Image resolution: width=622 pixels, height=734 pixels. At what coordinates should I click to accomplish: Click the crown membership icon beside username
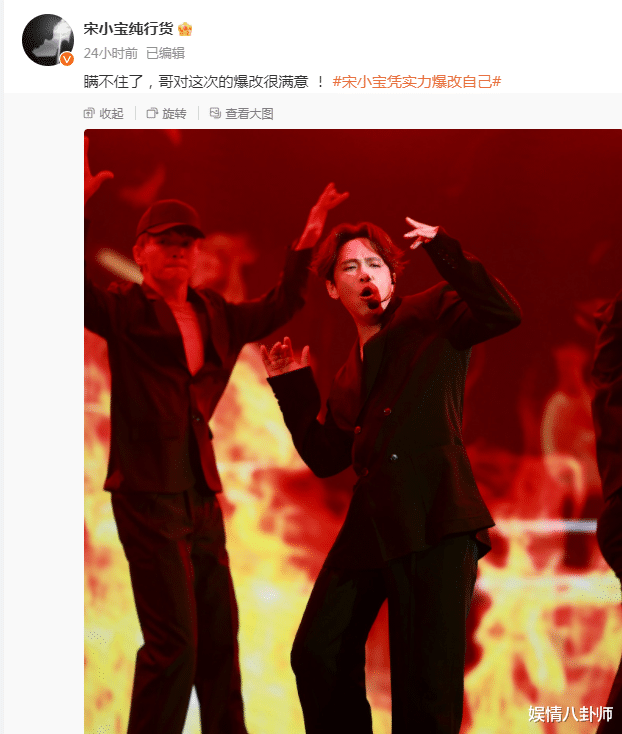pyautogui.click(x=185, y=29)
